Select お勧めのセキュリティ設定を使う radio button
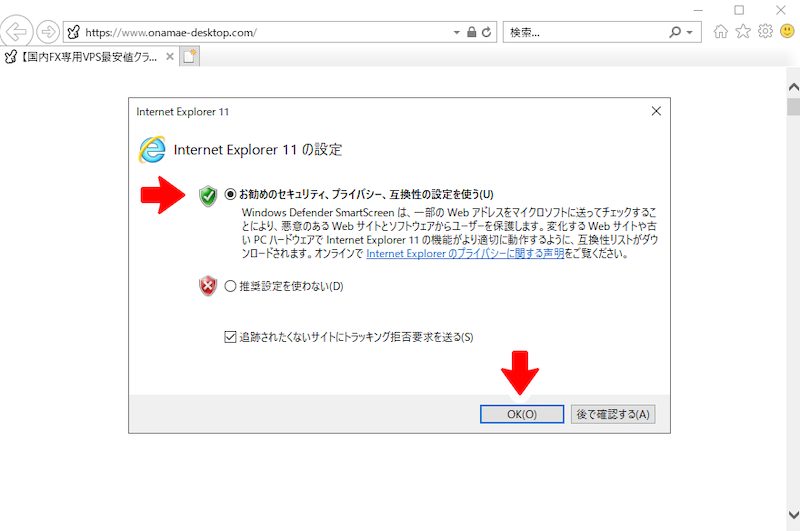The image size is (800, 531). tap(230, 194)
